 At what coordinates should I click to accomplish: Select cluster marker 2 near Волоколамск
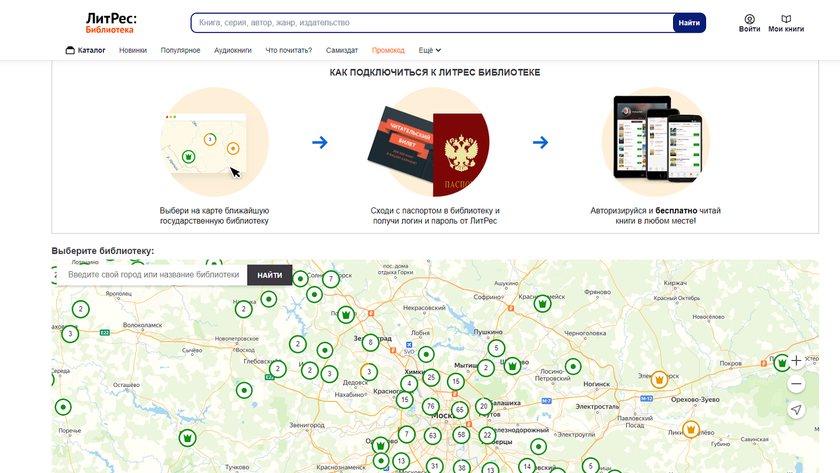[x=80, y=309]
